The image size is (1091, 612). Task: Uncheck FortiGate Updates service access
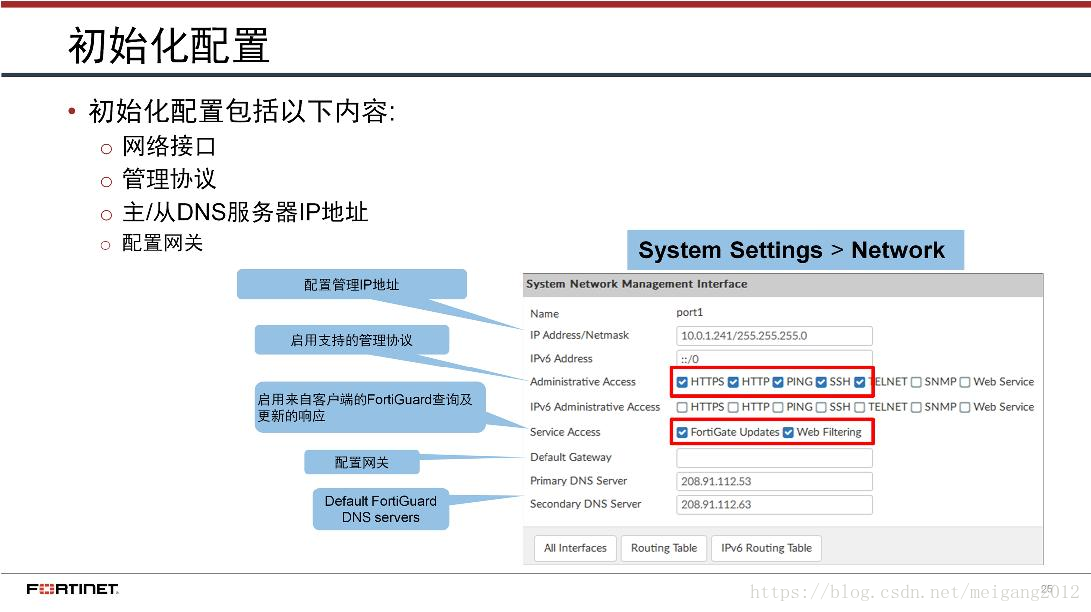pos(682,433)
